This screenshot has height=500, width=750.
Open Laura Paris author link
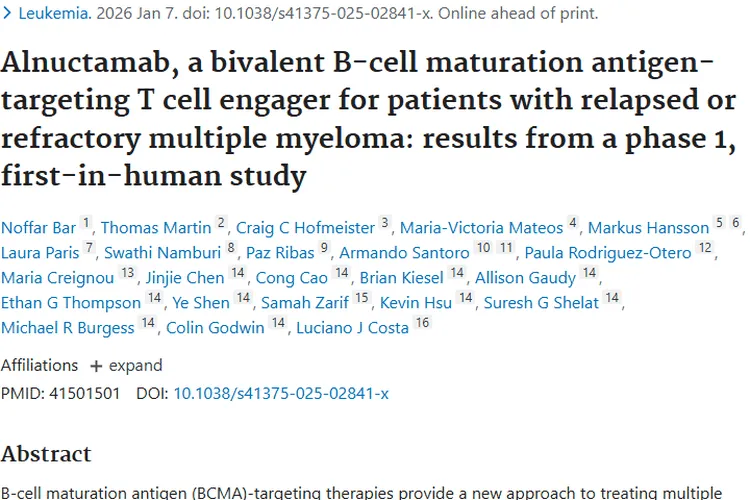[x=39, y=252]
